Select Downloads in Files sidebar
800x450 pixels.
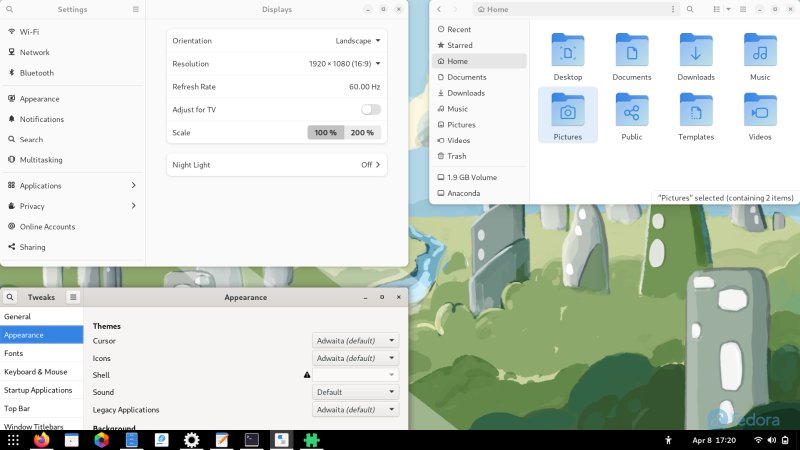479,93
